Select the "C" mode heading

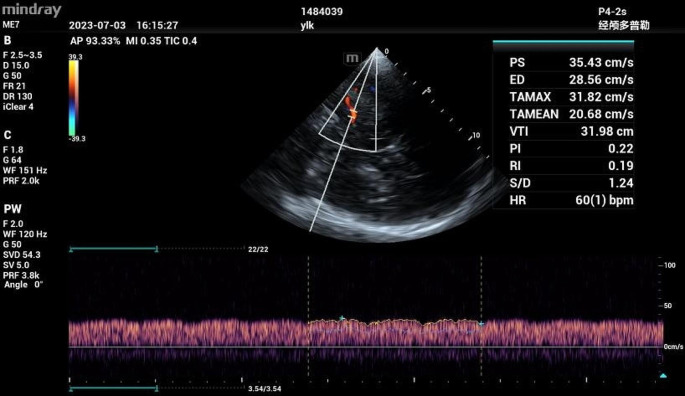7,135
